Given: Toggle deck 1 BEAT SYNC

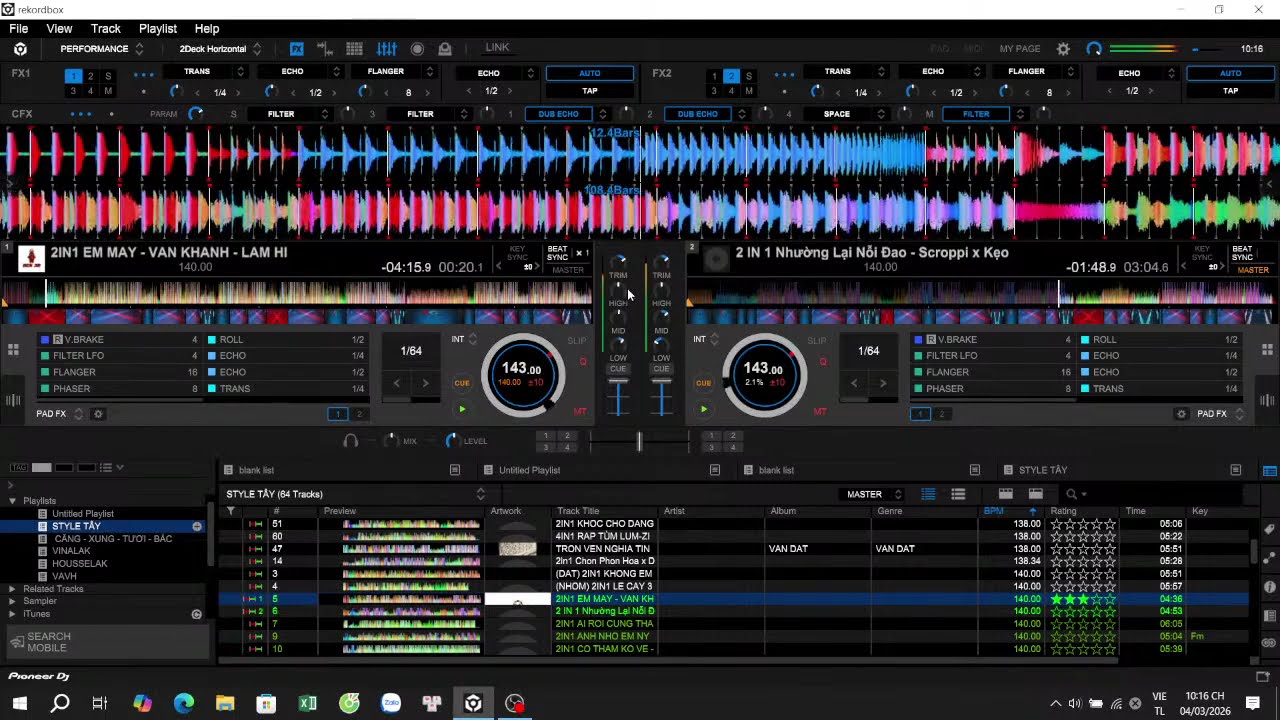Looking at the screenshot, I should [x=557, y=253].
